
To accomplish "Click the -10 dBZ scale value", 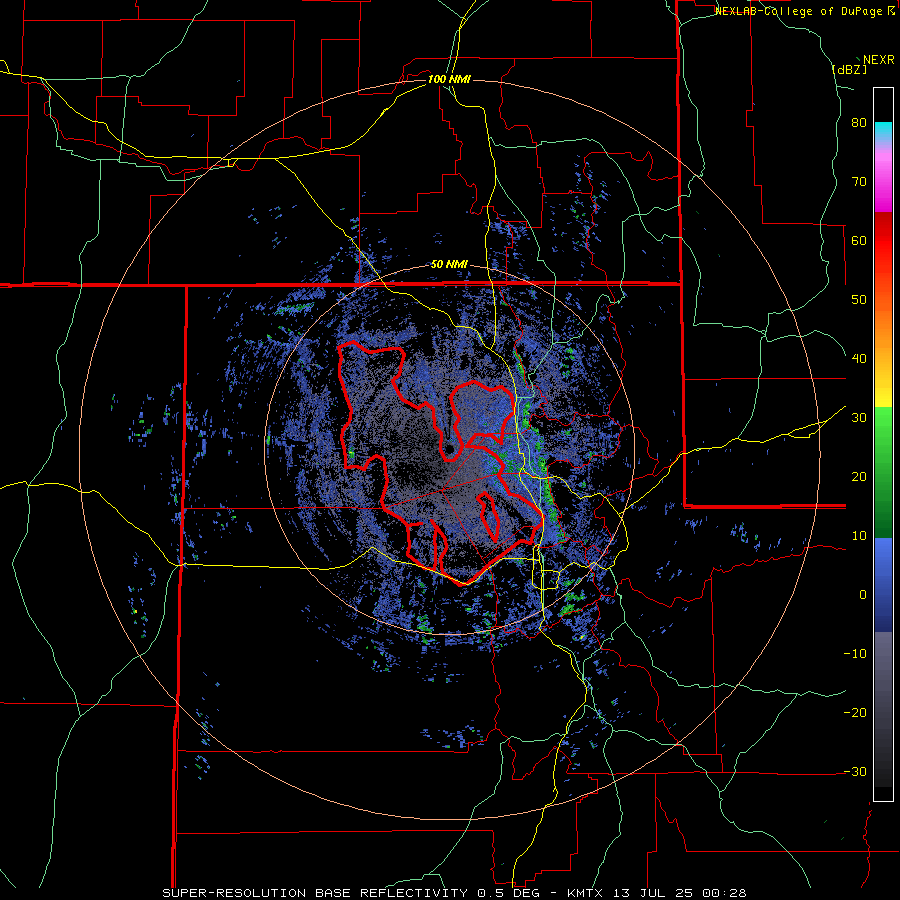I will click(x=855, y=654).
